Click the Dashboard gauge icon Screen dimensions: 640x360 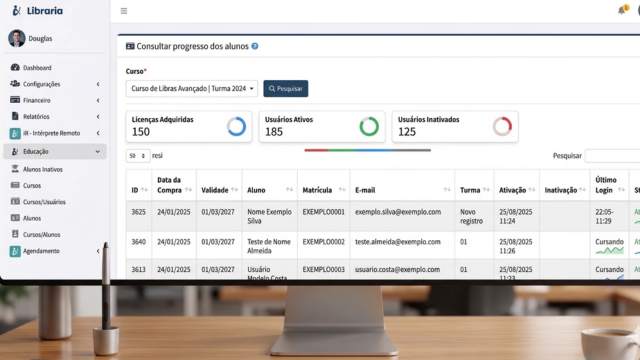tap(15, 67)
